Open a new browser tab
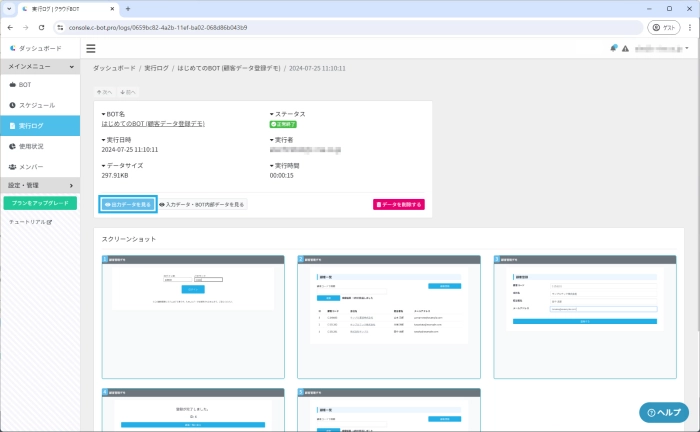 128,8
